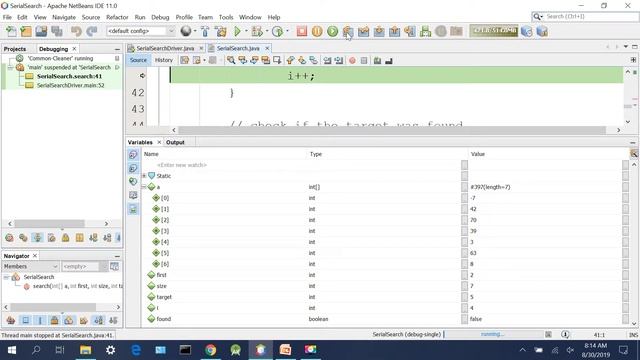The width and height of the screenshot is (640, 360).
Task: Toggle the third Variables sidebar button
Action: click(x=133, y=181)
